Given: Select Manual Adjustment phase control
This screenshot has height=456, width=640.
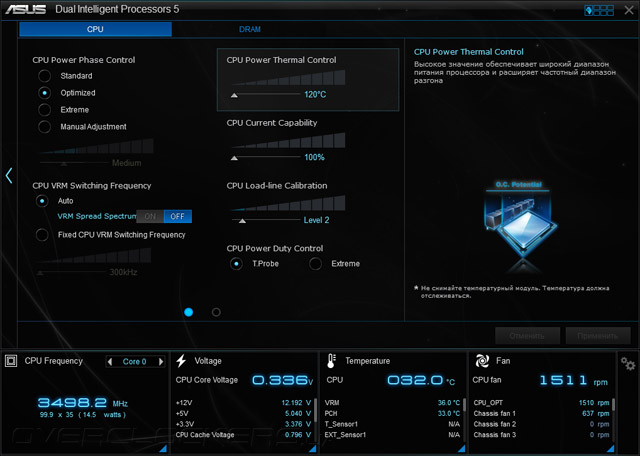Looking at the screenshot, I should tap(44, 127).
